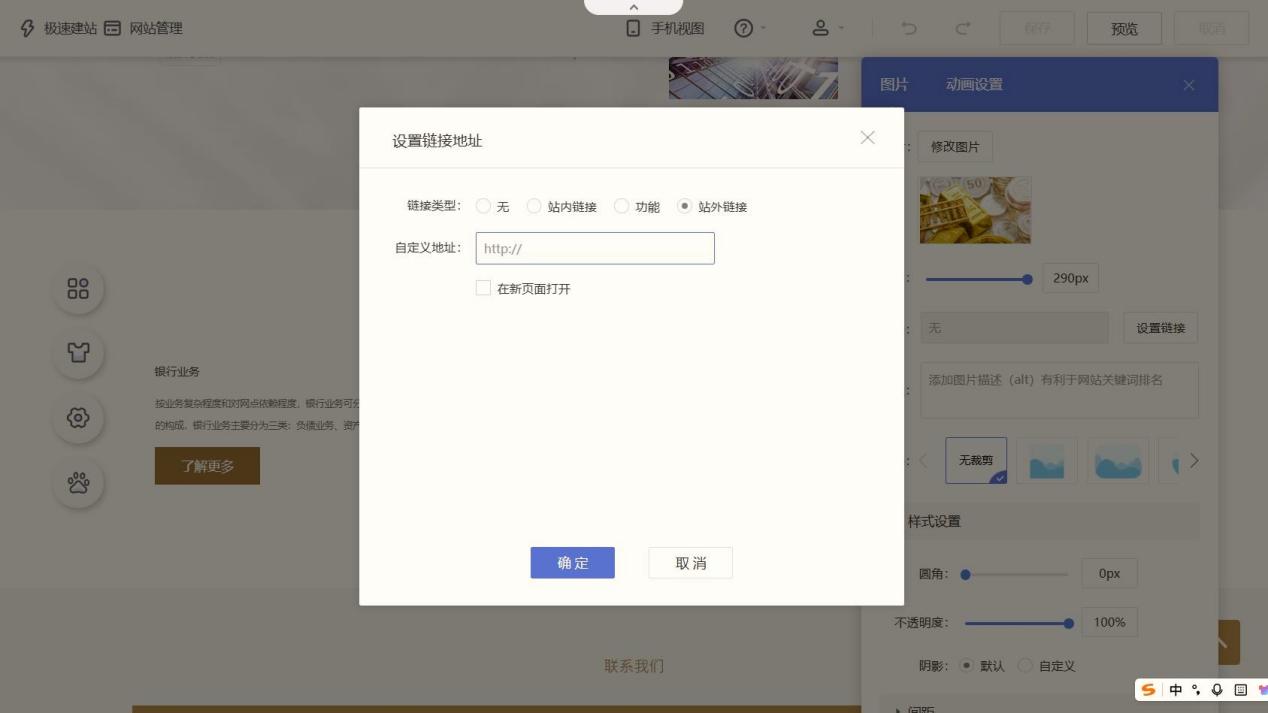The width and height of the screenshot is (1268, 713).
Task: Click the user account icon
Action: [821, 28]
